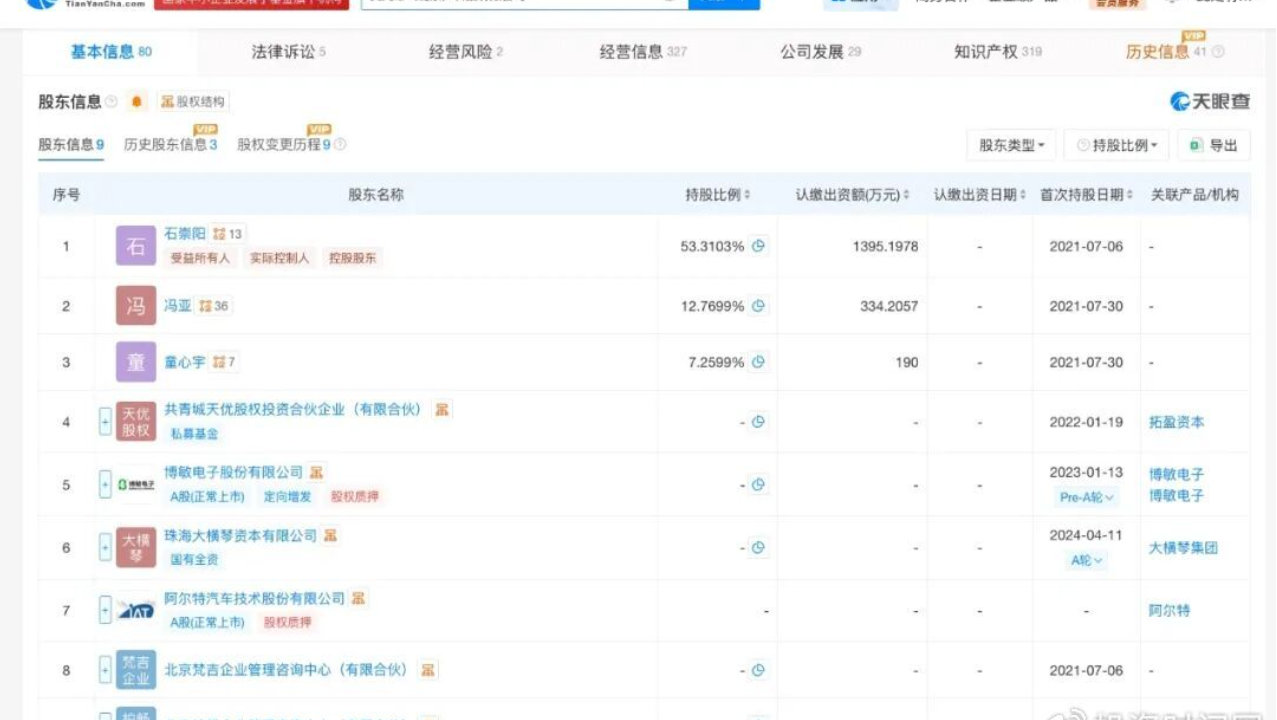Click 童心宇's related companies count icon
The image size is (1277, 720).
224,362
